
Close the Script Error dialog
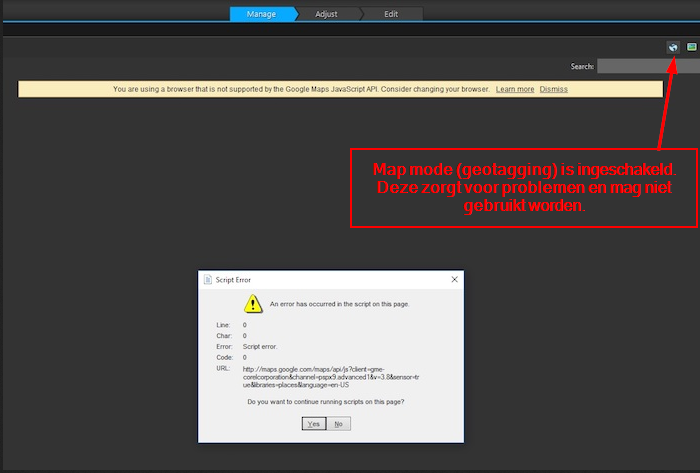coord(454,279)
